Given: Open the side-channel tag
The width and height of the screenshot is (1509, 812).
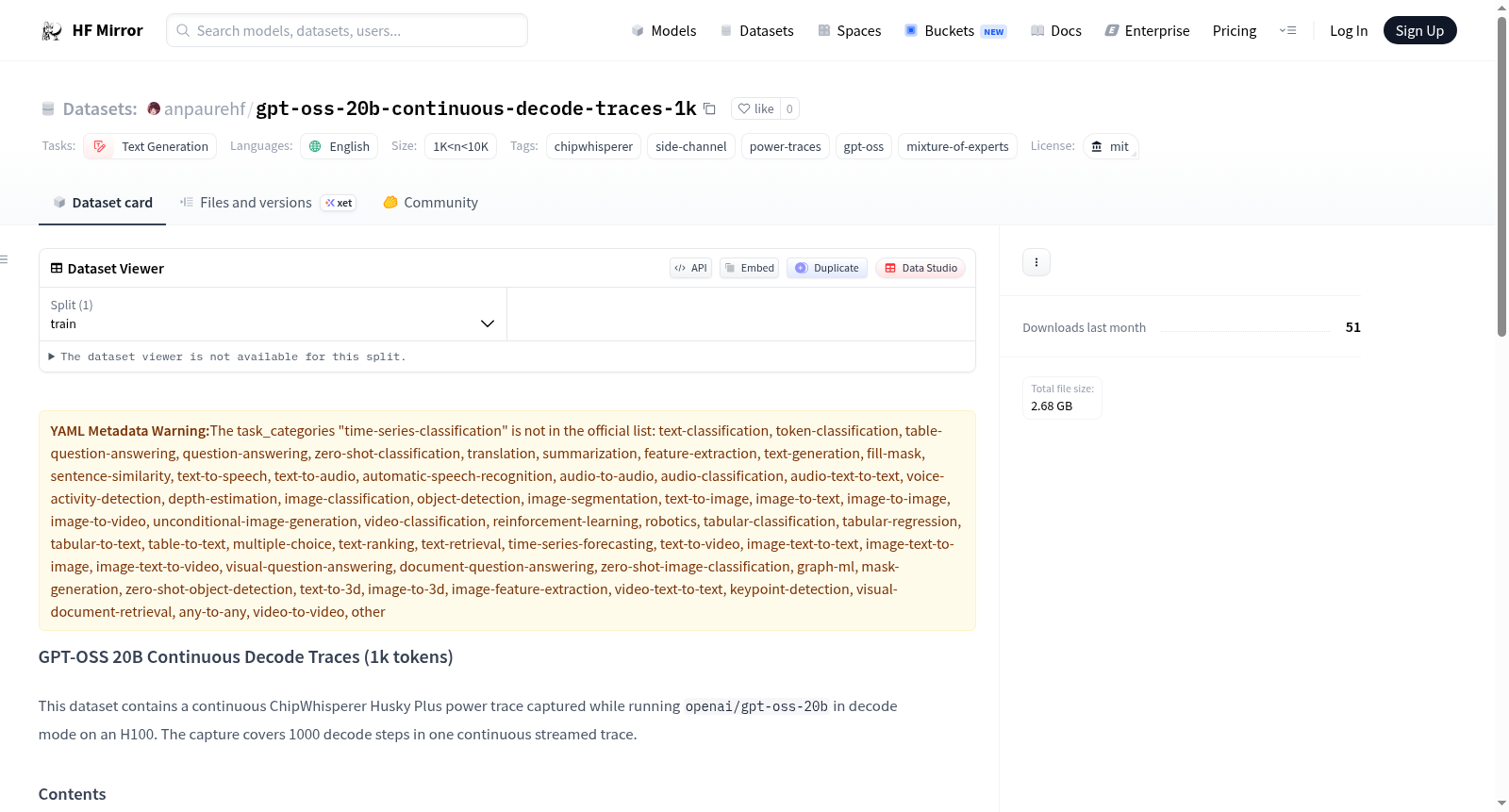Looking at the screenshot, I should point(691,146).
